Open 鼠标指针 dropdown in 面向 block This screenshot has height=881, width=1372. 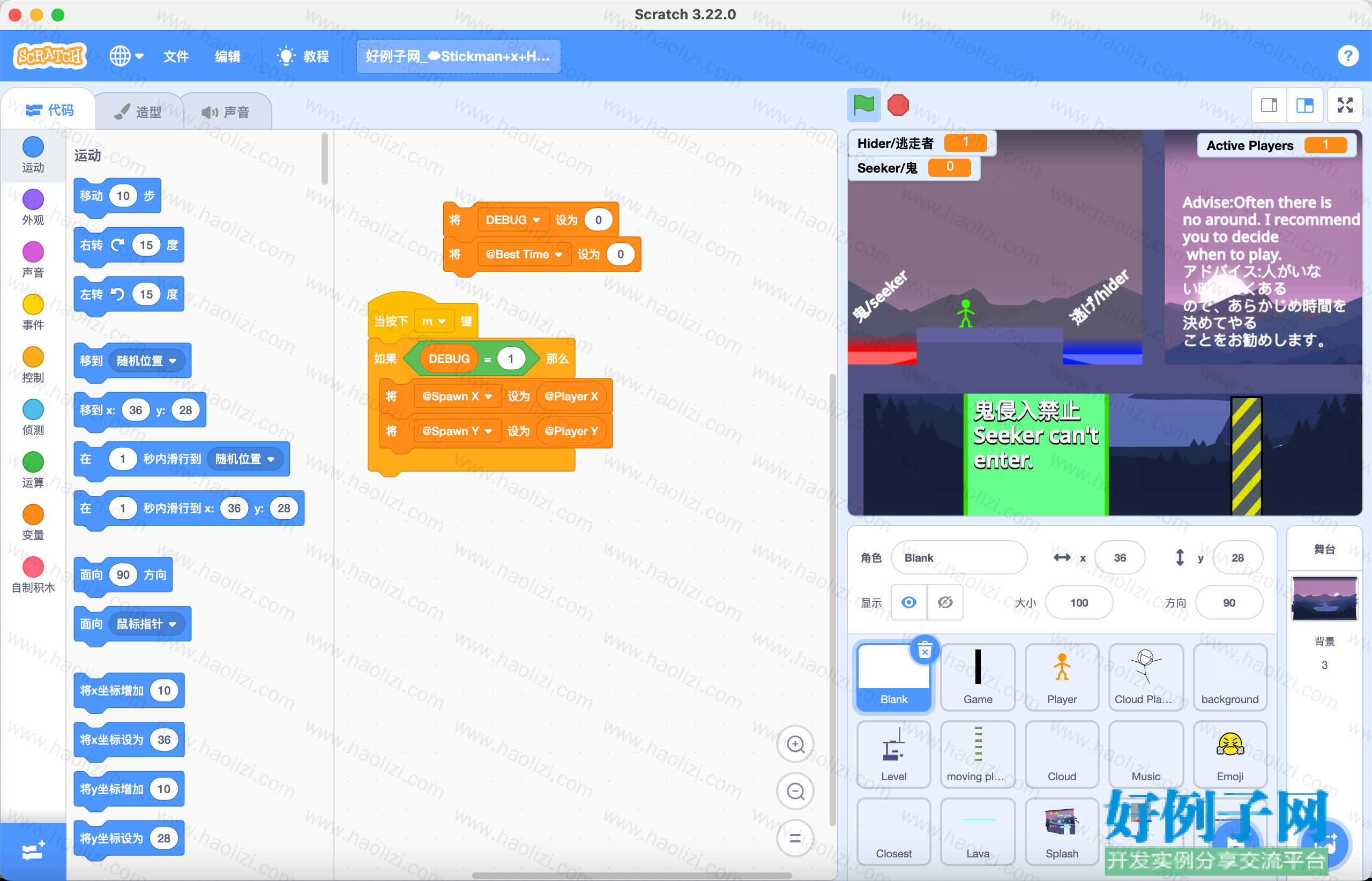[x=147, y=624]
